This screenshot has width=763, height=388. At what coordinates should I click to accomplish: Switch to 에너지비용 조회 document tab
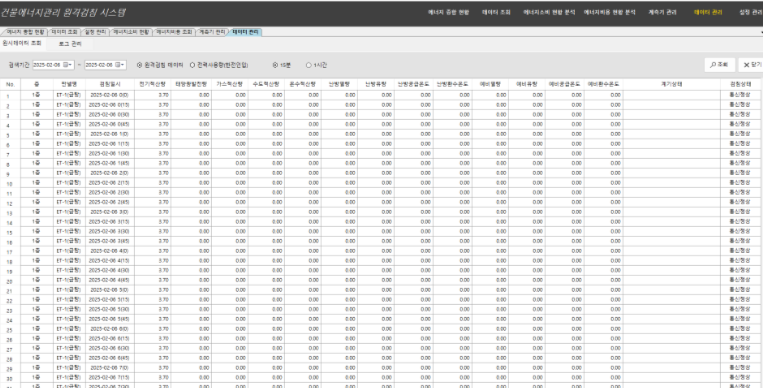pos(174,32)
